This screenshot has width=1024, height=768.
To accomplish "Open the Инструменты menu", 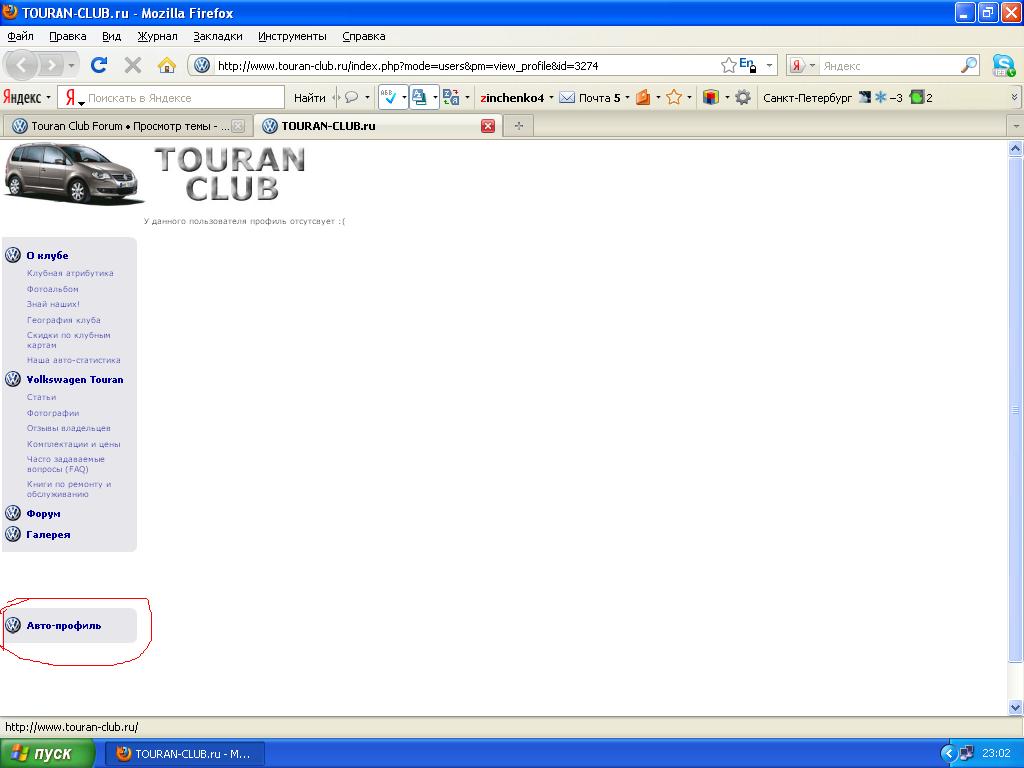I will 292,36.
